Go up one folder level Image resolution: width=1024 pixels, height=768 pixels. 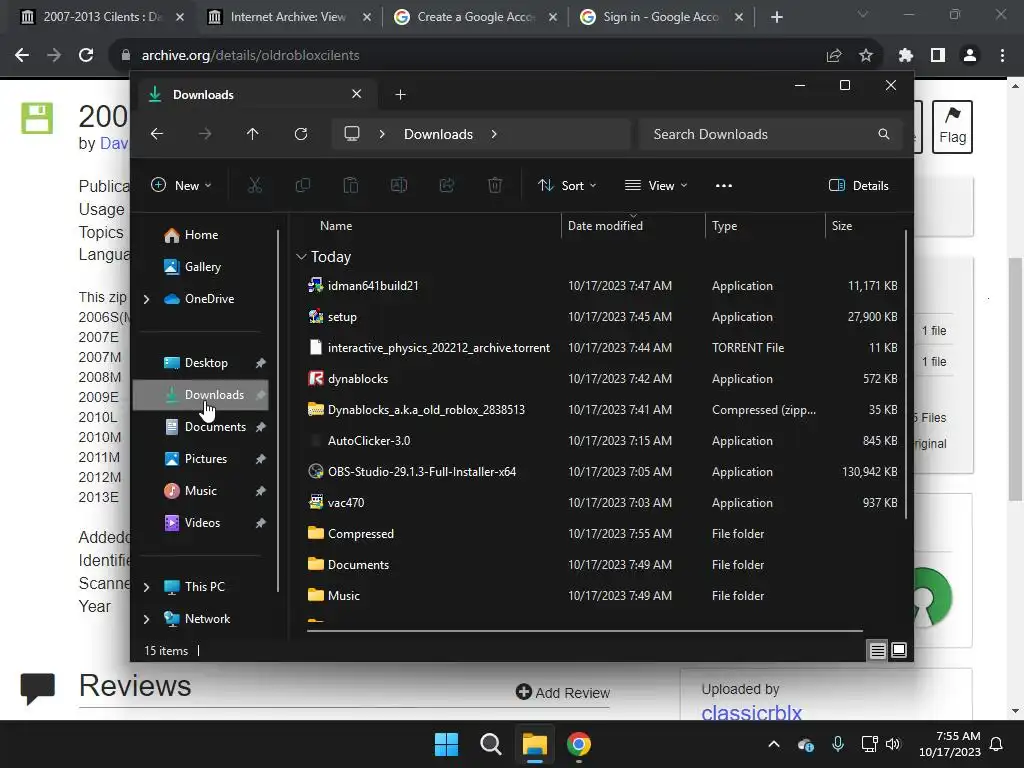point(253,134)
